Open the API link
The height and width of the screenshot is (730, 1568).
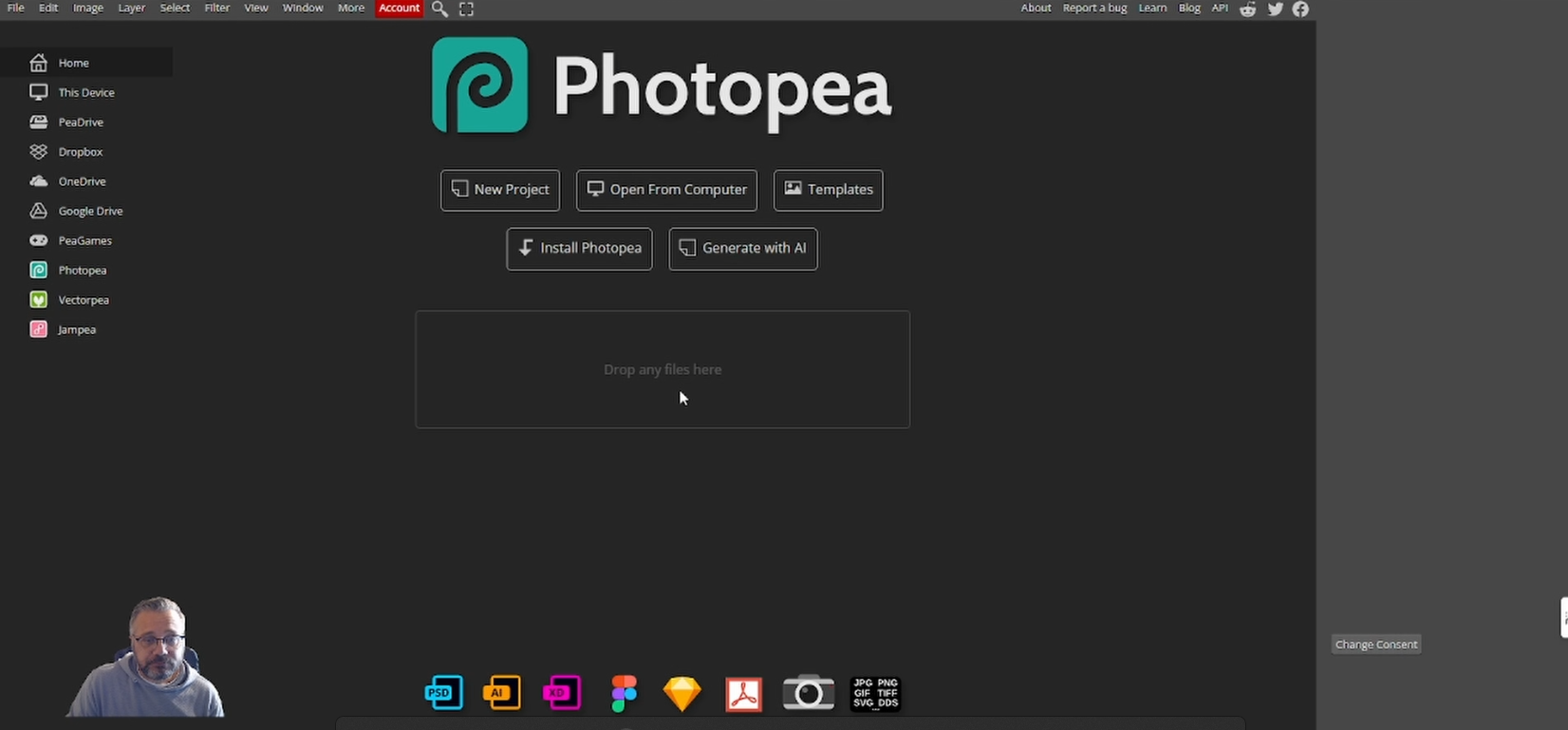click(1220, 8)
